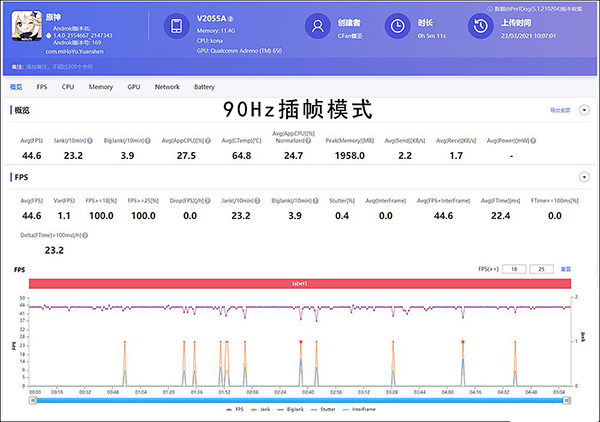Click the reset link beside FPS thresholds
The width and height of the screenshot is (600, 422).
pos(565,269)
